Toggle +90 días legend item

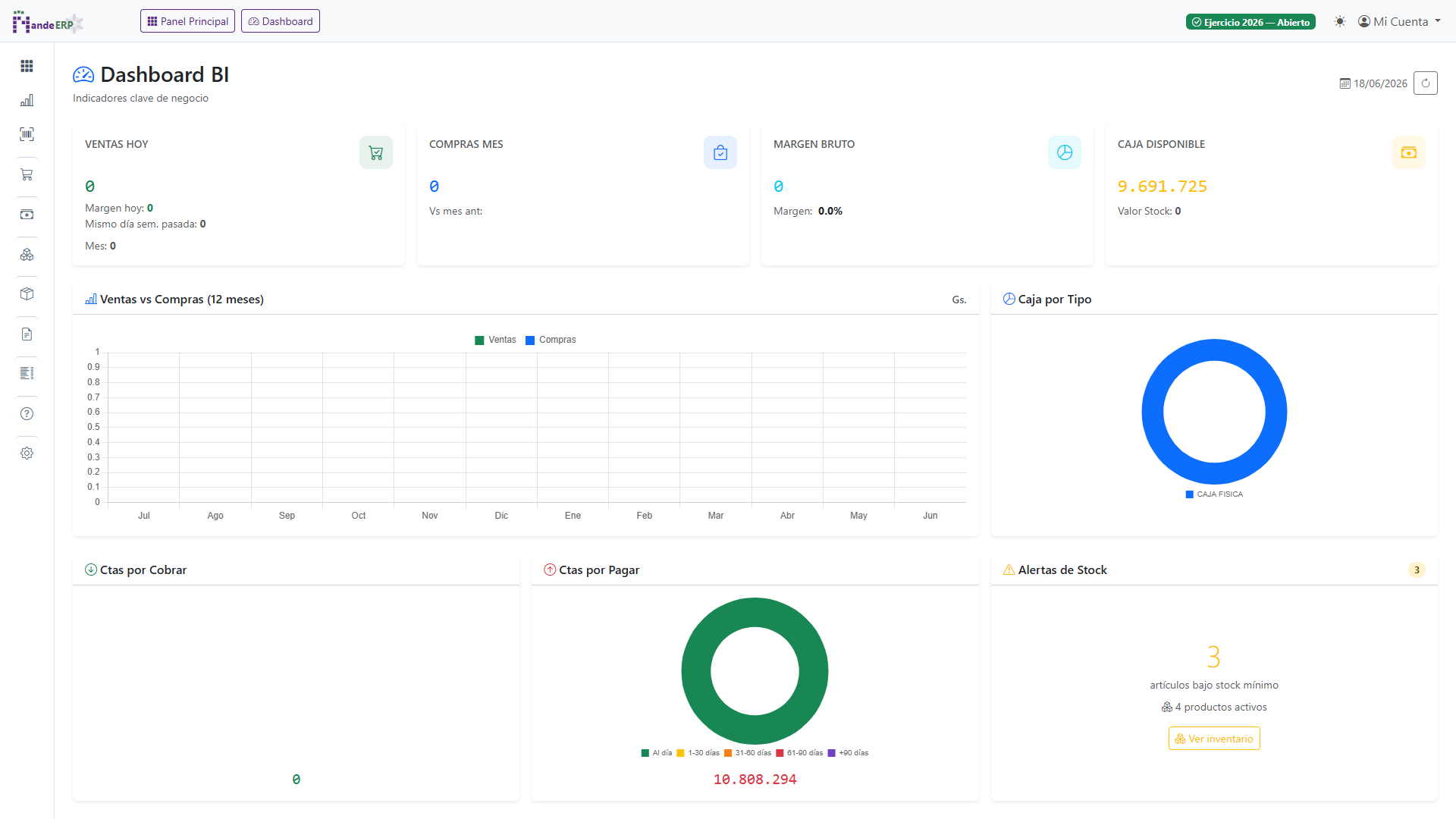848,753
